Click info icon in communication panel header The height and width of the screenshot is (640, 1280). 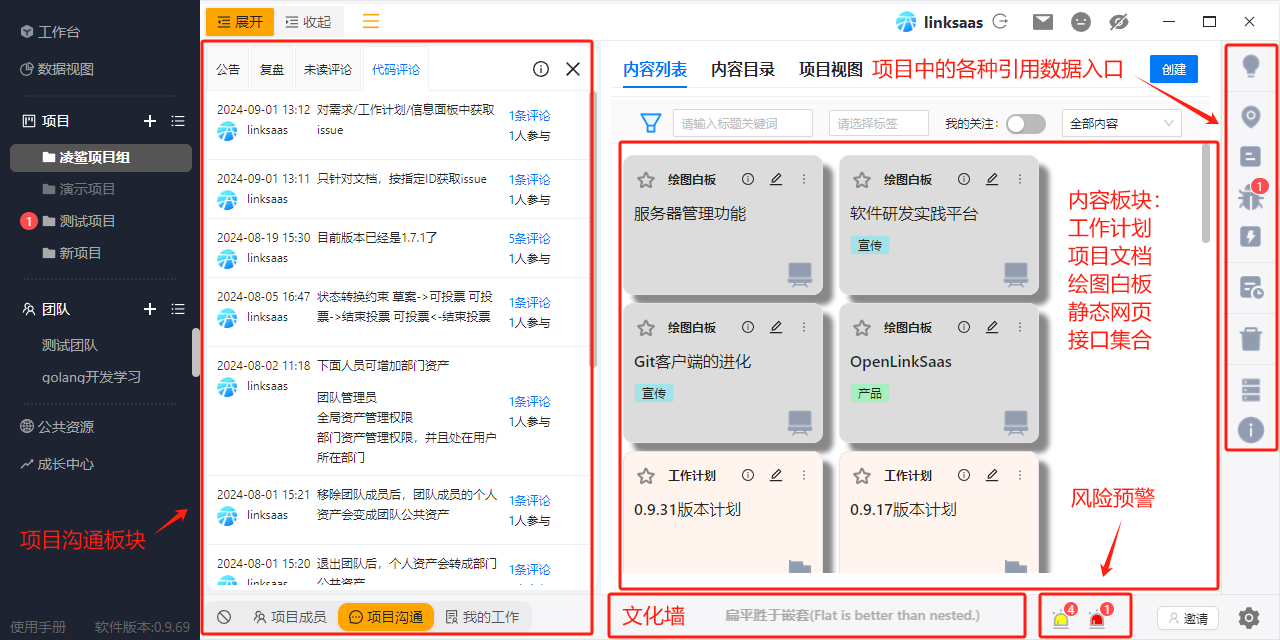click(x=541, y=69)
